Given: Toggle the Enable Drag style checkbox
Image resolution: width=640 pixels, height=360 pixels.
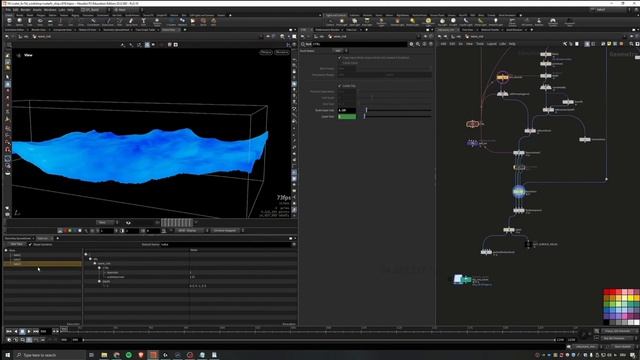Looking at the screenshot, I should pos(340,86).
